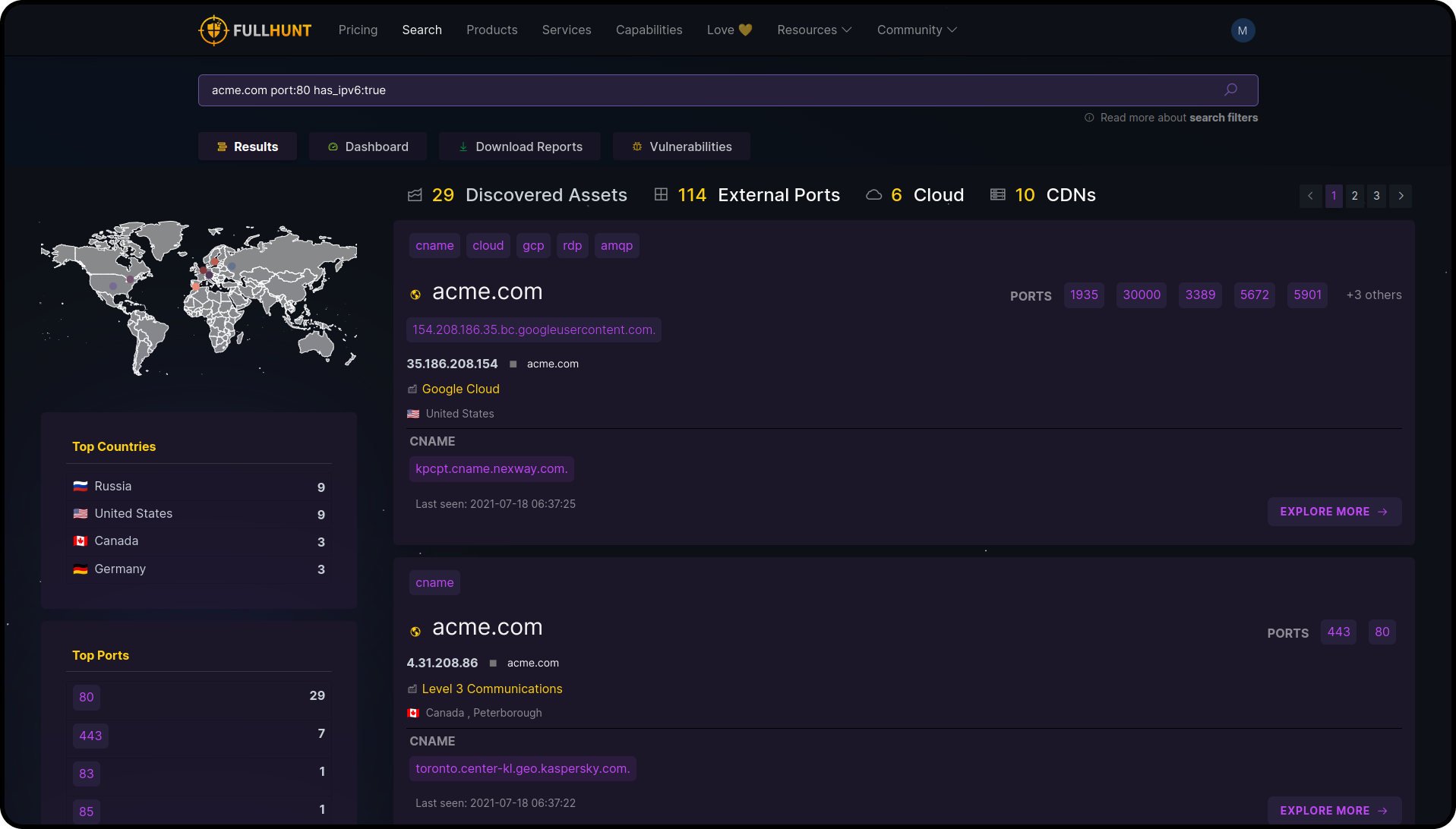Select results page 2

(1354, 196)
